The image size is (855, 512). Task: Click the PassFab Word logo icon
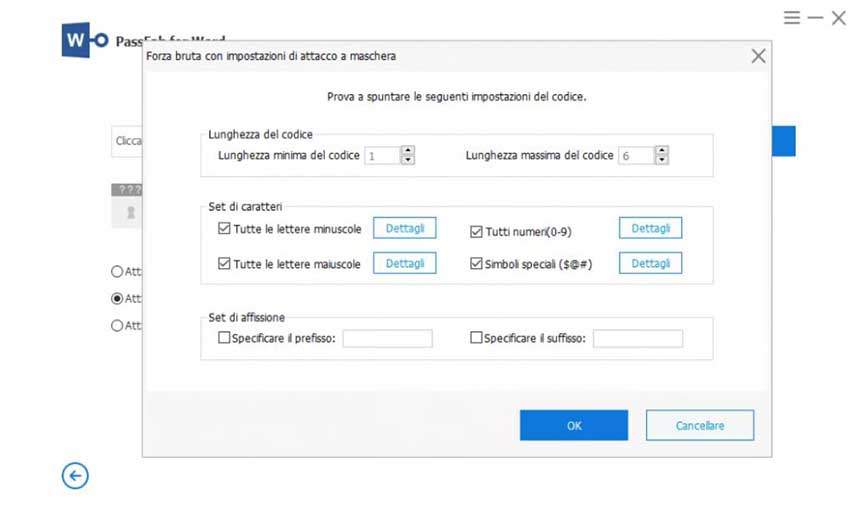tap(84, 41)
